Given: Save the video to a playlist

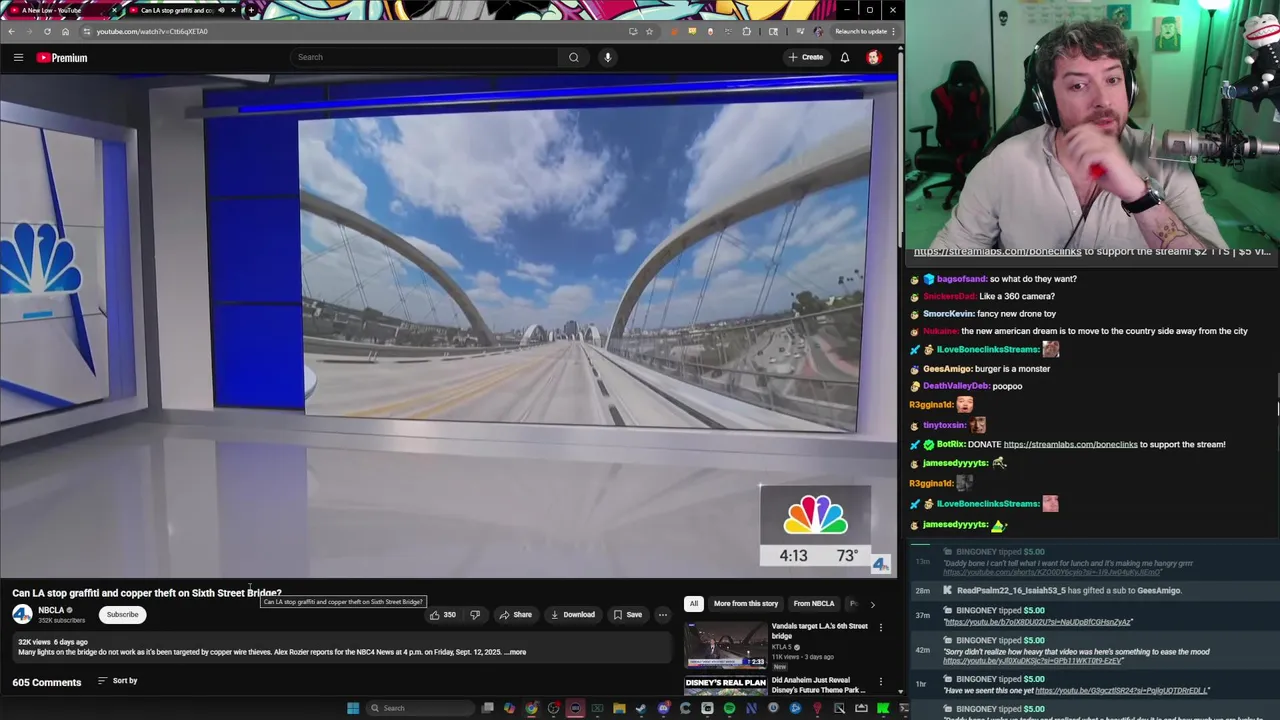Looking at the screenshot, I should pos(628,615).
